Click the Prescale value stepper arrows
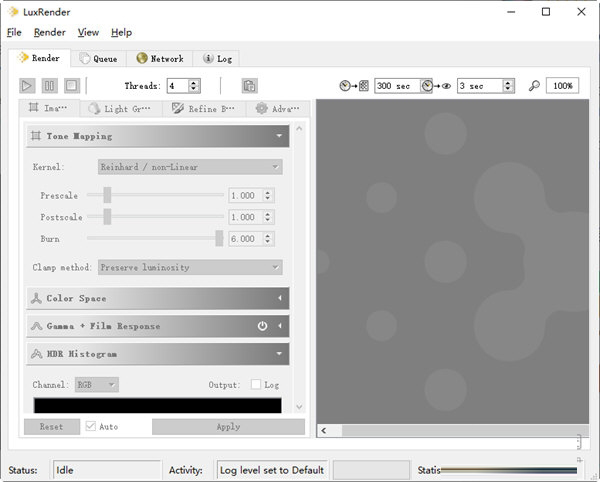The image size is (600, 482). 268,195
